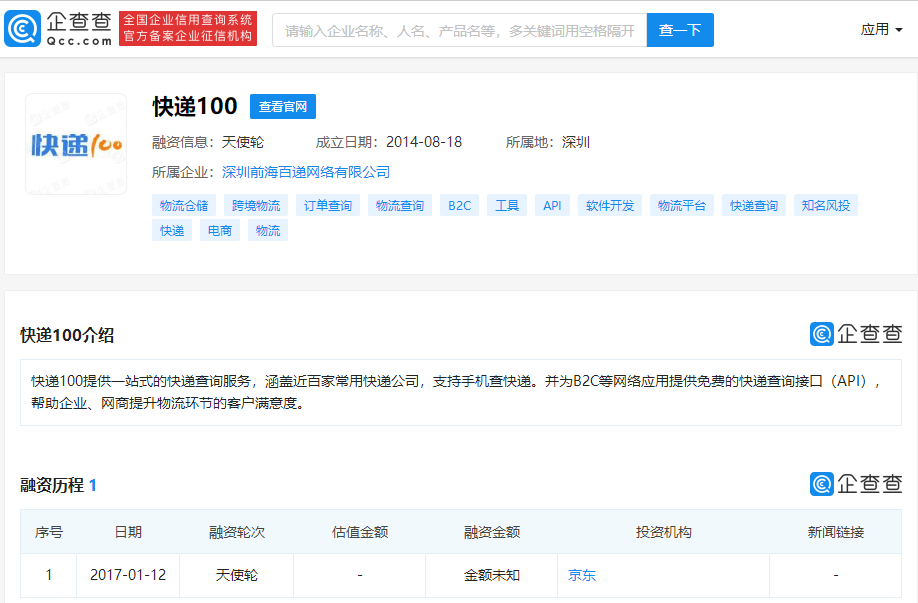This screenshot has width=918, height=603.
Task: Click the 快递100 company logo thumbnail
Action: point(76,144)
